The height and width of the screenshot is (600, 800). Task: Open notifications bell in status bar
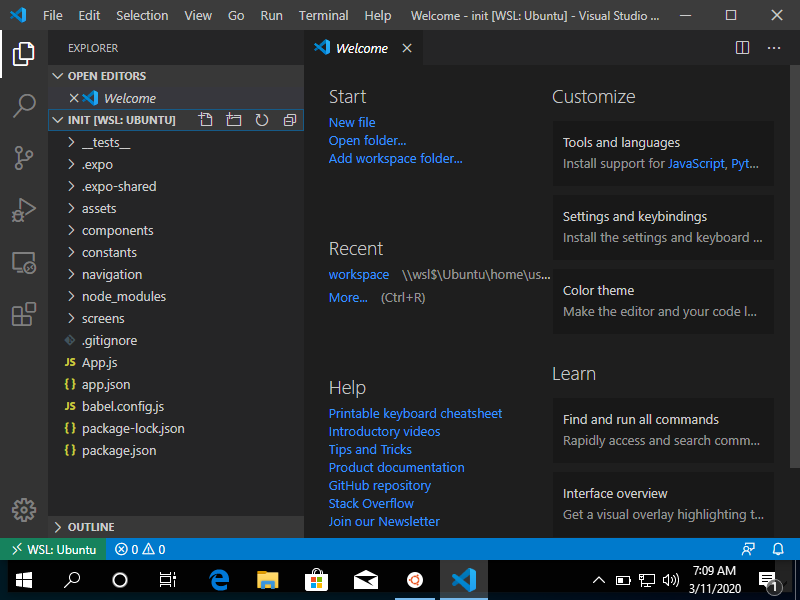click(778, 549)
